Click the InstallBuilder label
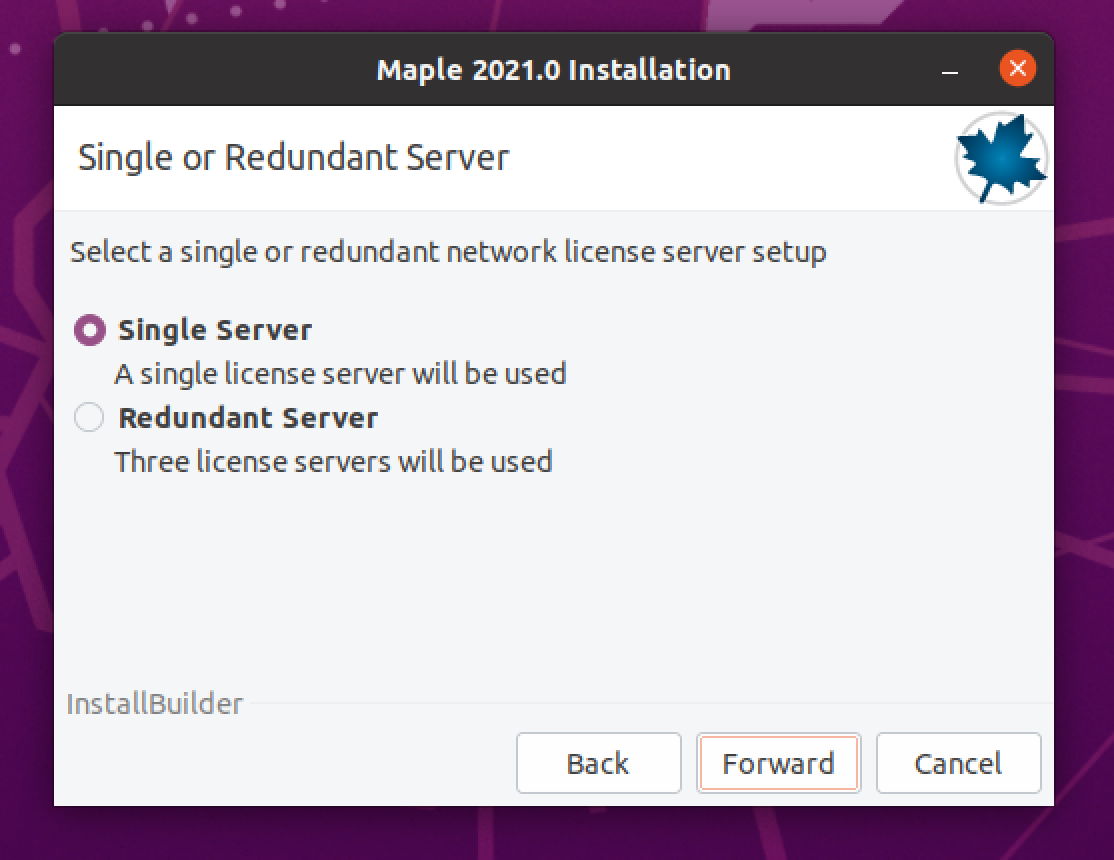 point(154,704)
